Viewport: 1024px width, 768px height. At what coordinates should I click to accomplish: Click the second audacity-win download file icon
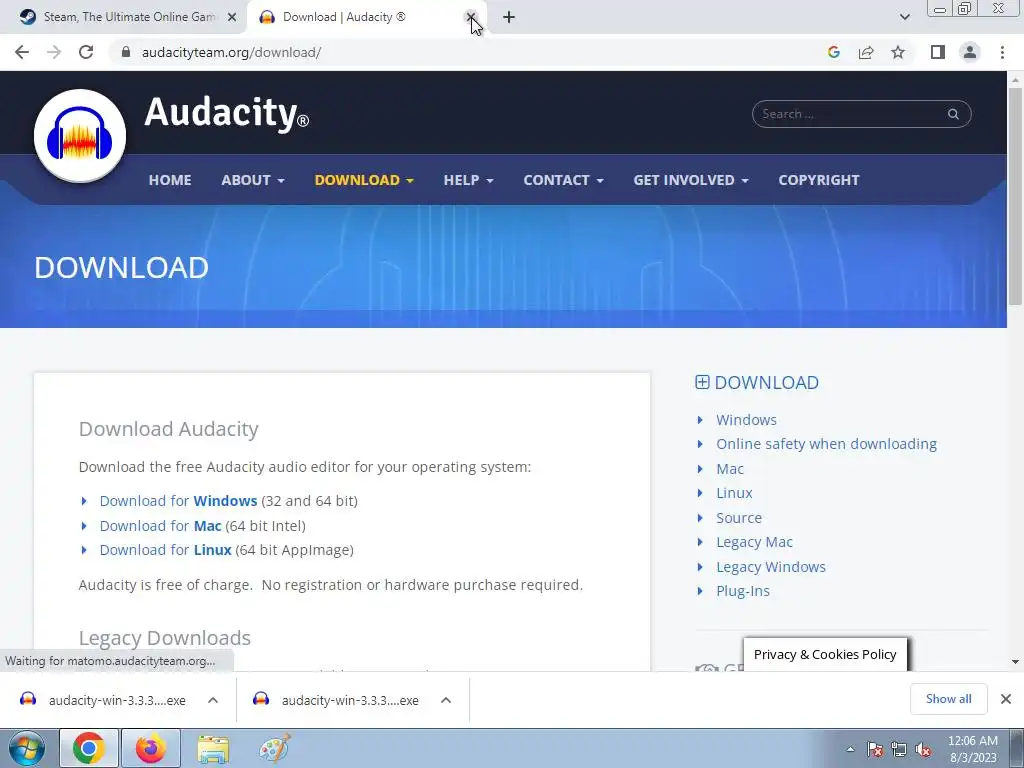point(261,699)
